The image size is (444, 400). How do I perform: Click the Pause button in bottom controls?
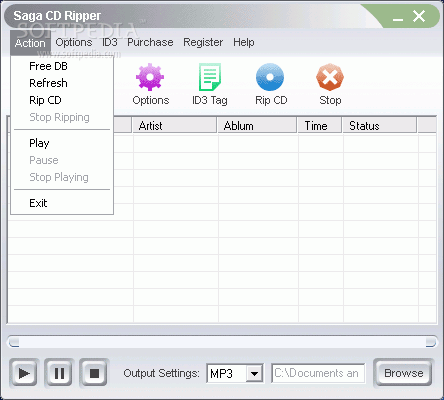tap(59, 373)
